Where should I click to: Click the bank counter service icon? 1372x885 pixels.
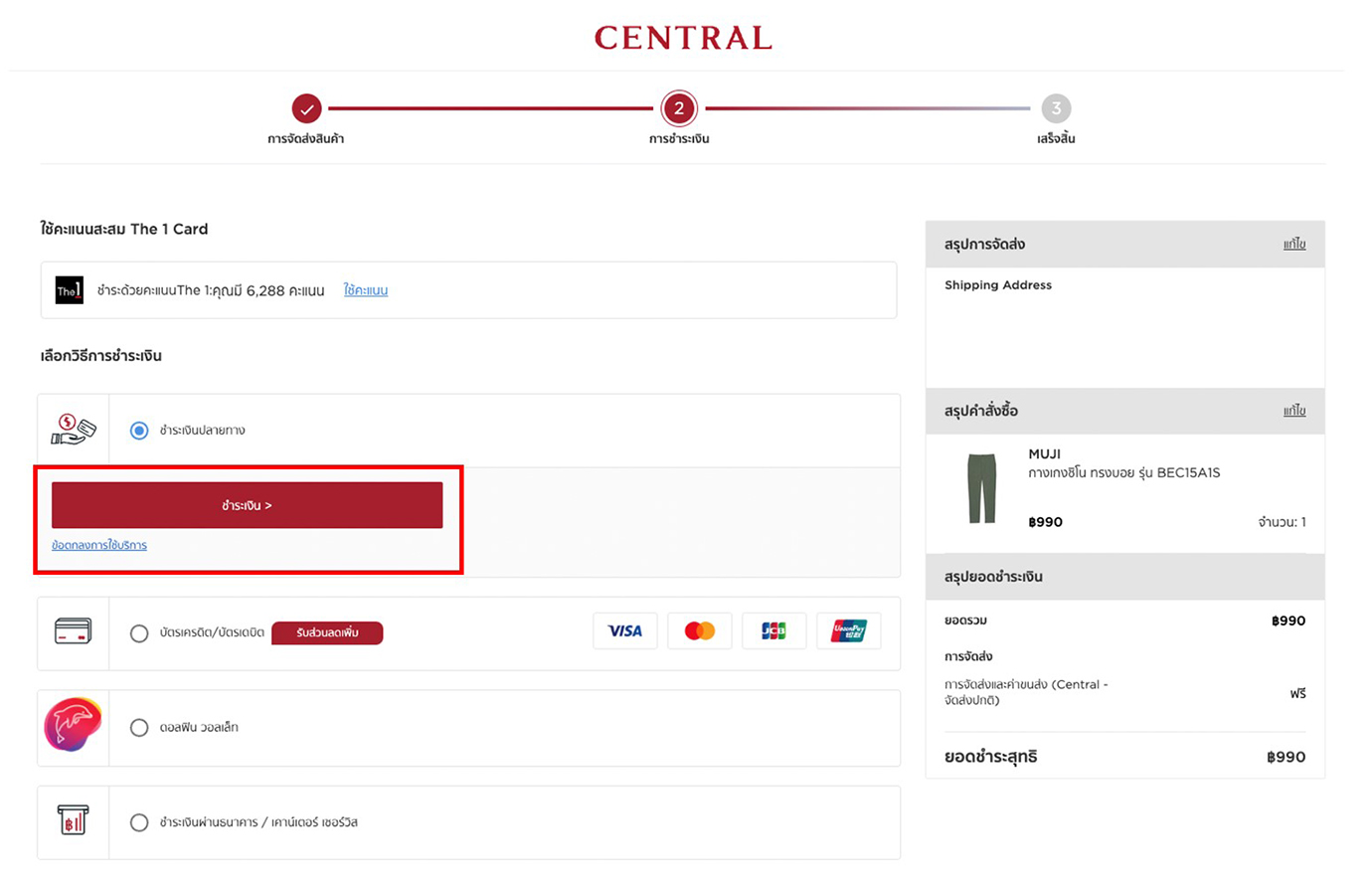click(x=73, y=820)
